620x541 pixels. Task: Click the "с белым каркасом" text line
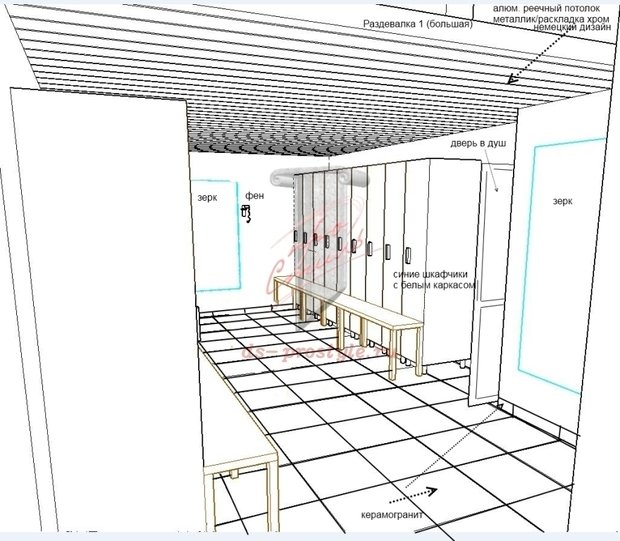coord(434,285)
